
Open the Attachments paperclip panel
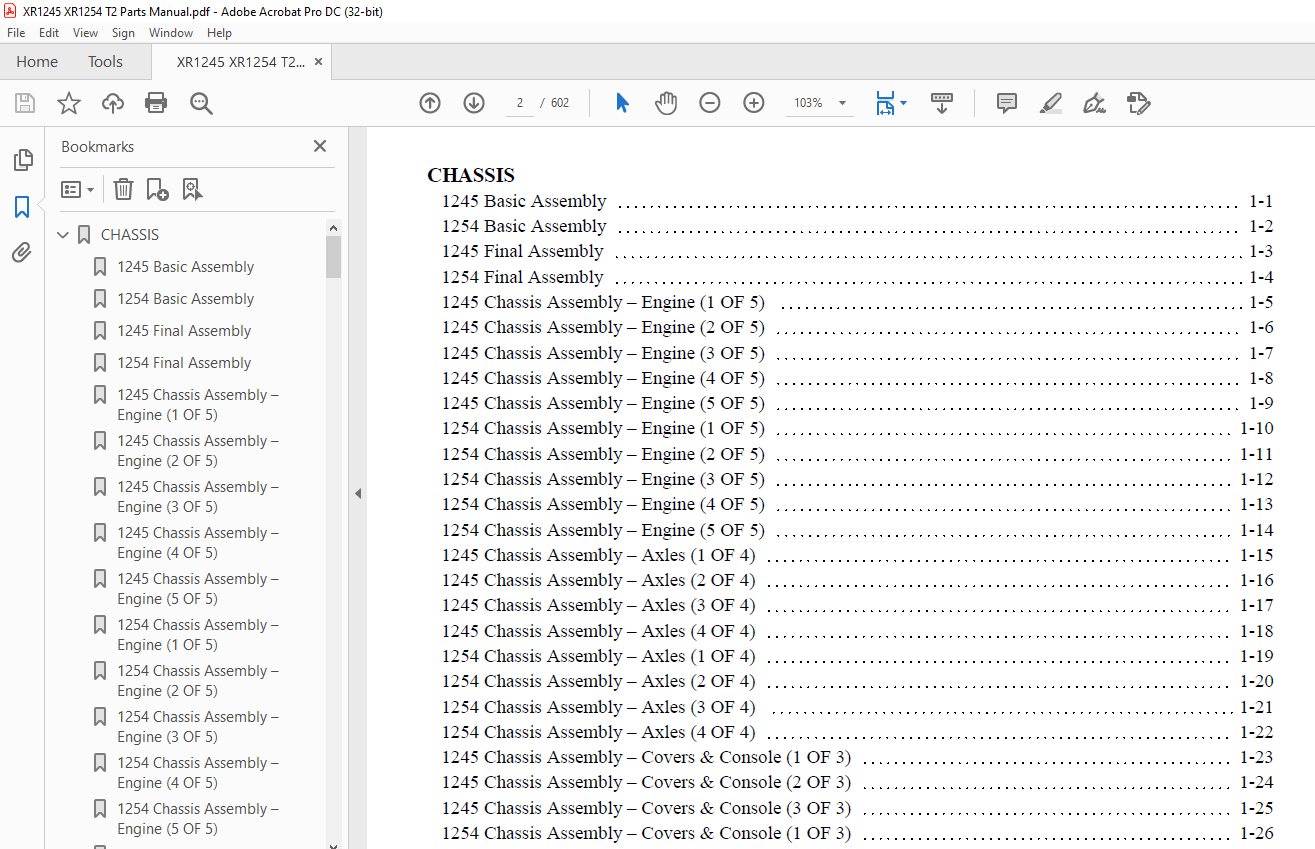[x=22, y=252]
